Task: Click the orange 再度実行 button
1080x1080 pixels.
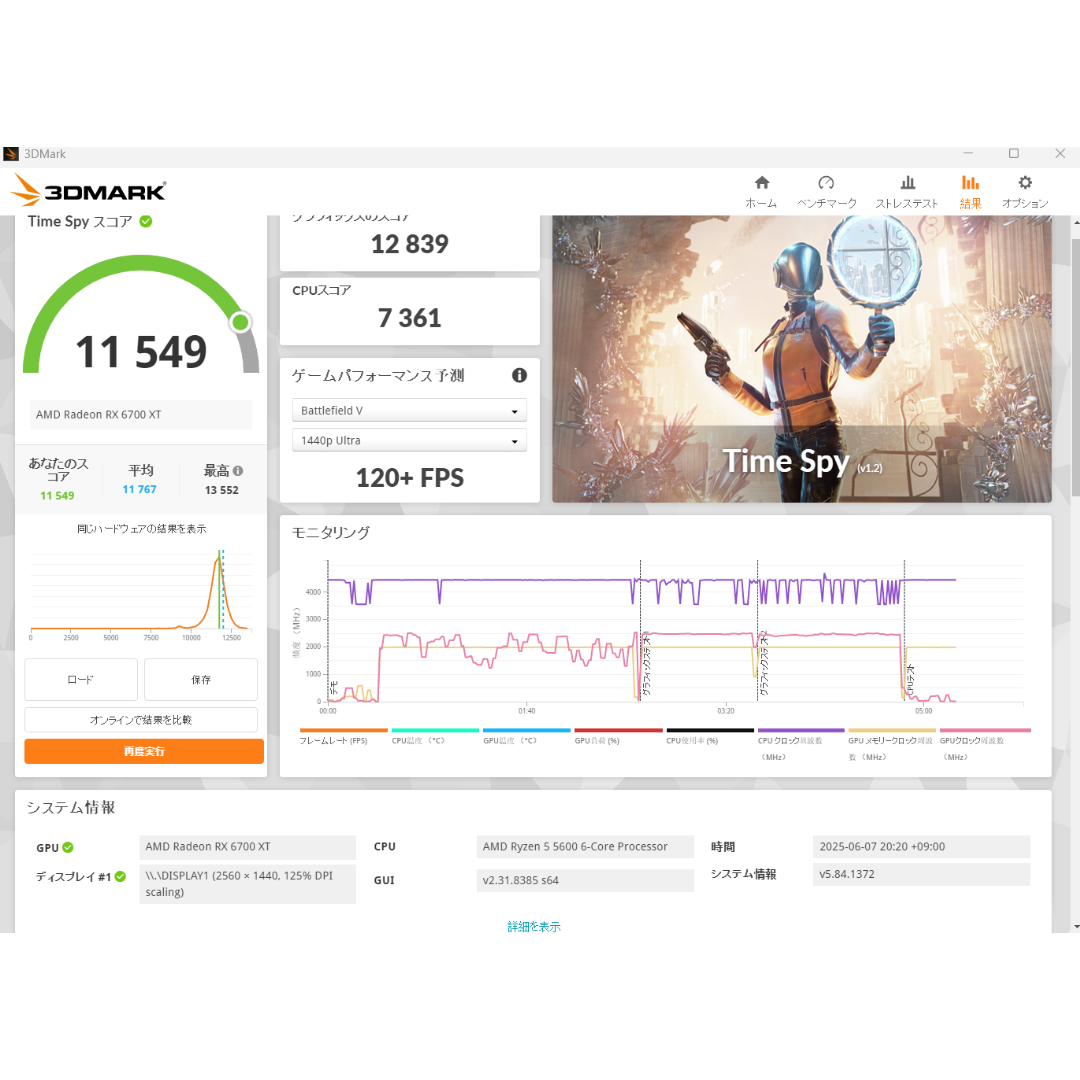Action: [144, 751]
